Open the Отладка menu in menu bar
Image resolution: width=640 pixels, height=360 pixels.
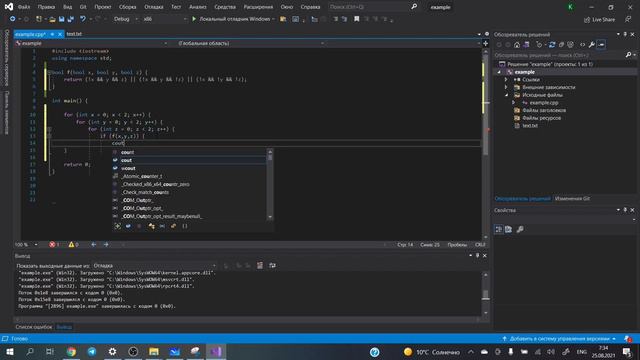click(x=153, y=7)
